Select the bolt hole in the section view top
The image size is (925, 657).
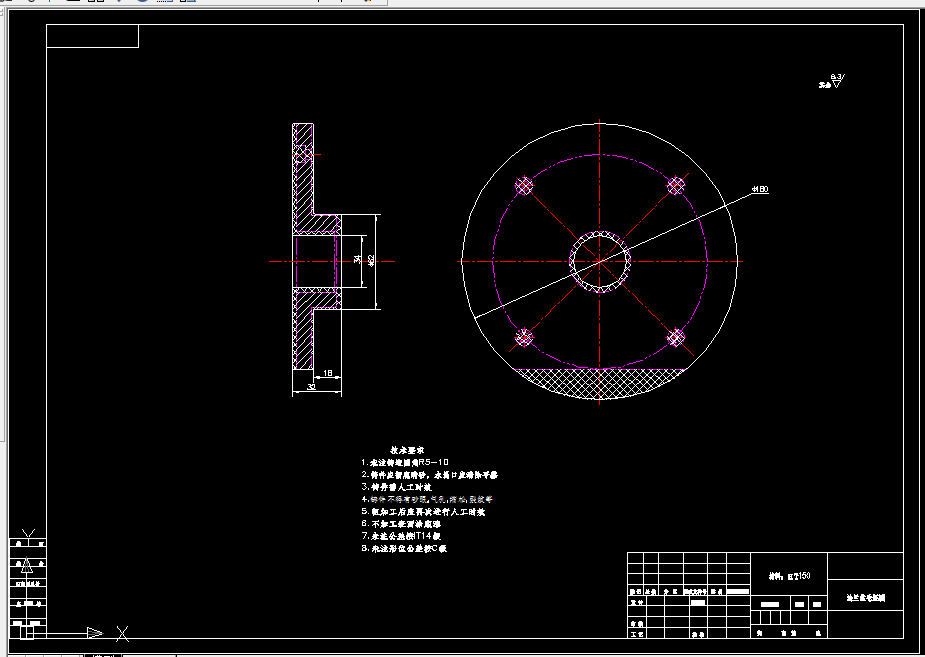303,155
